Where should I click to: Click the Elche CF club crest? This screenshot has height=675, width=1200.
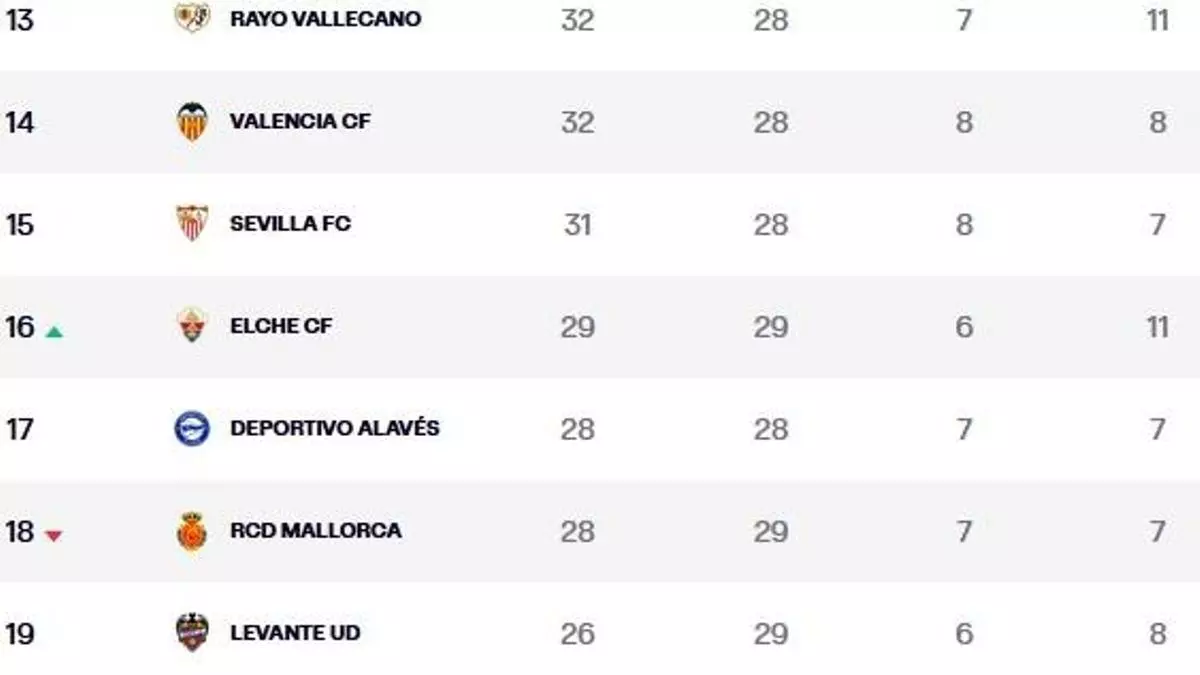[192, 326]
